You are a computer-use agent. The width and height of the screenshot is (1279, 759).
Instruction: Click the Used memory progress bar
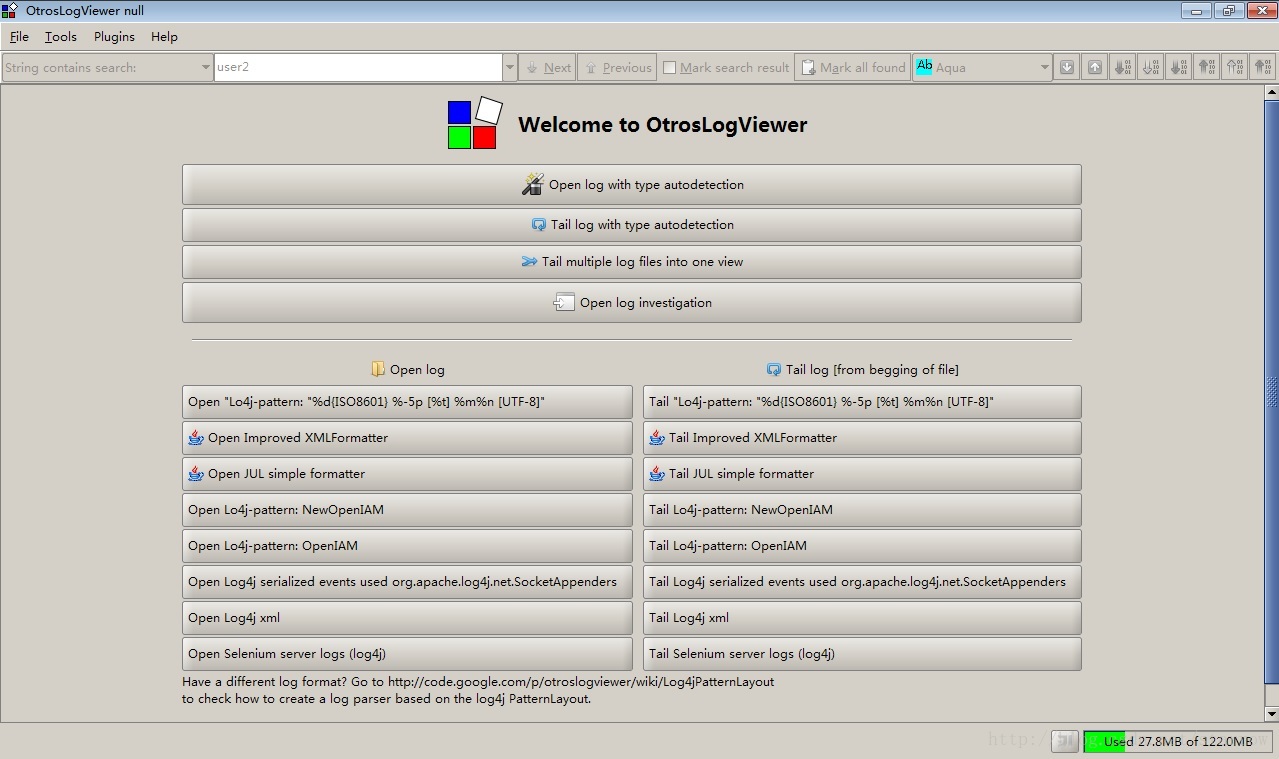click(1177, 741)
